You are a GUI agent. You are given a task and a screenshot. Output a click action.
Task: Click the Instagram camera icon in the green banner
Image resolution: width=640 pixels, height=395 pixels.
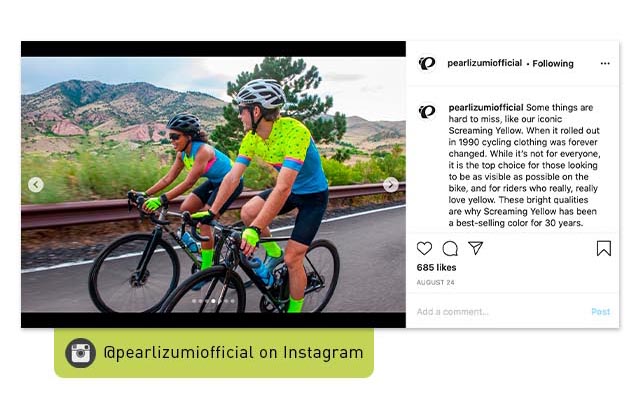click(80, 353)
